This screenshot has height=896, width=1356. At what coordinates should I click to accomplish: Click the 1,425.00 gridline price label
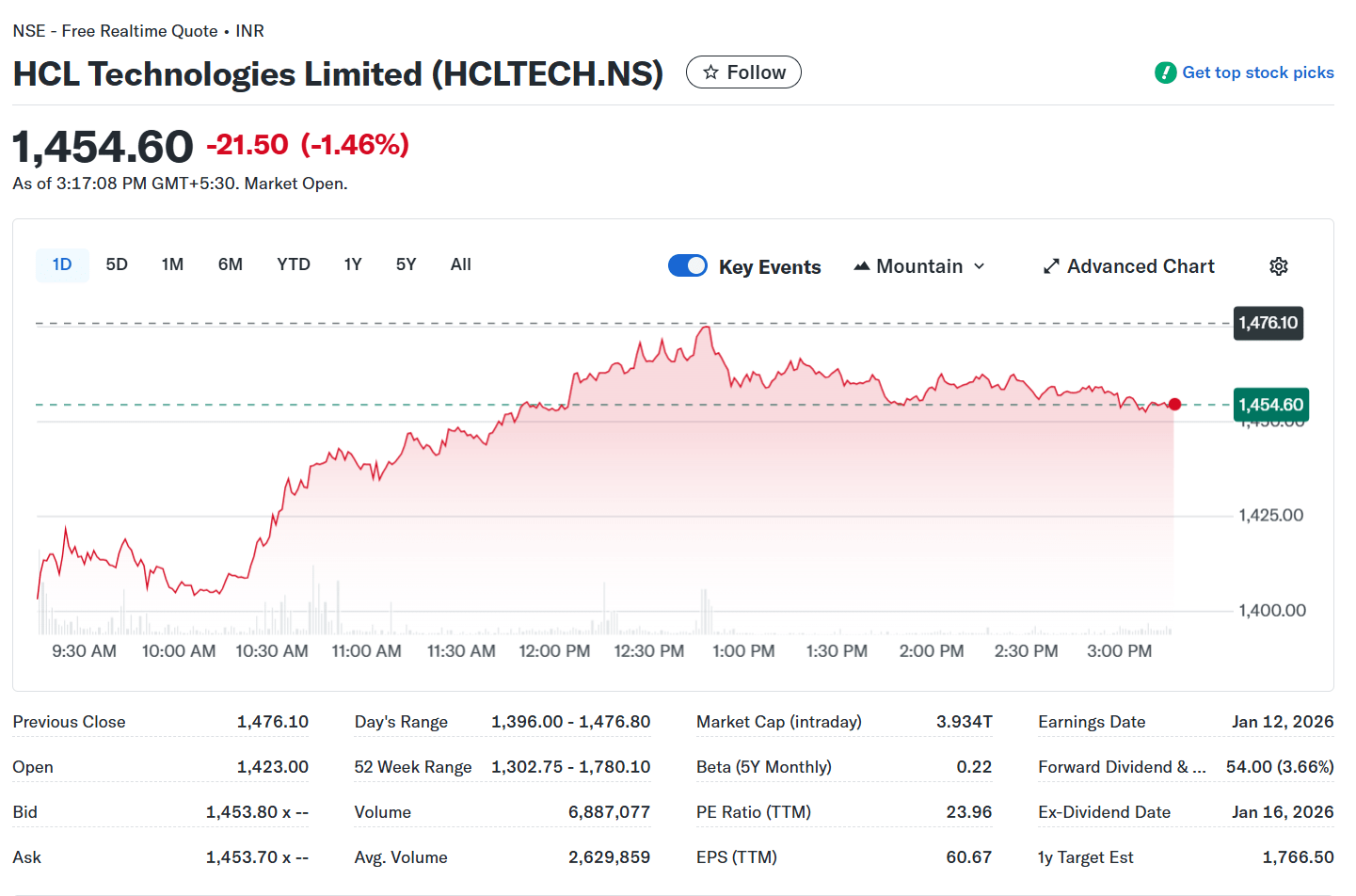tap(1270, 515)
